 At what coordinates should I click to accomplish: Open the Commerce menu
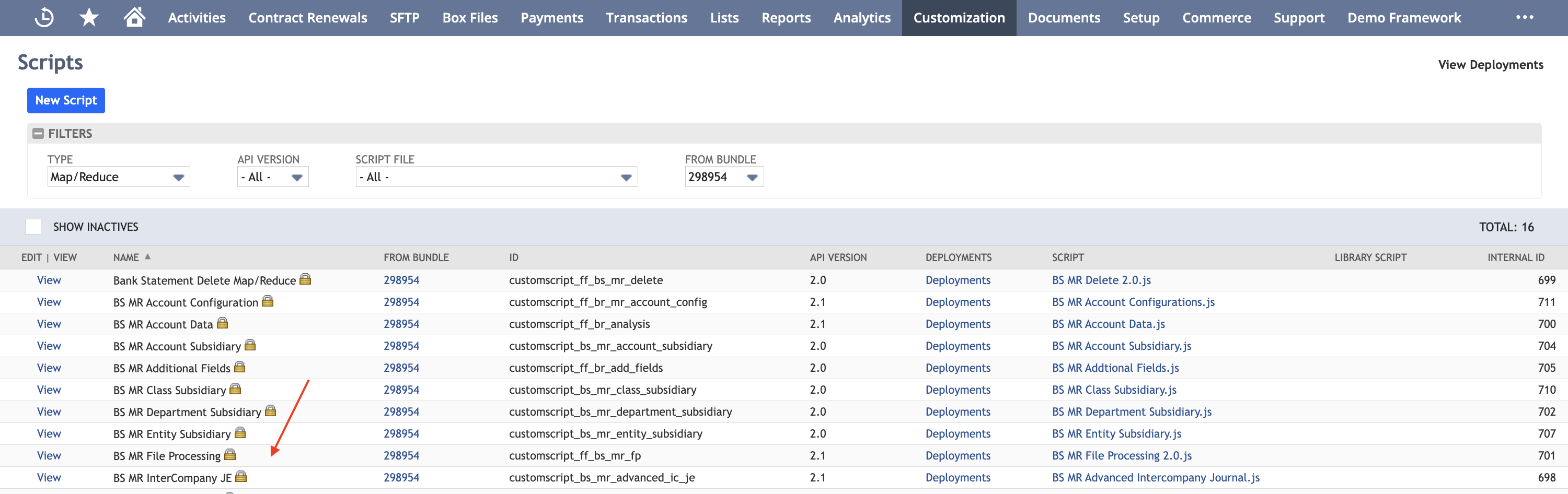pos(1217,18)
